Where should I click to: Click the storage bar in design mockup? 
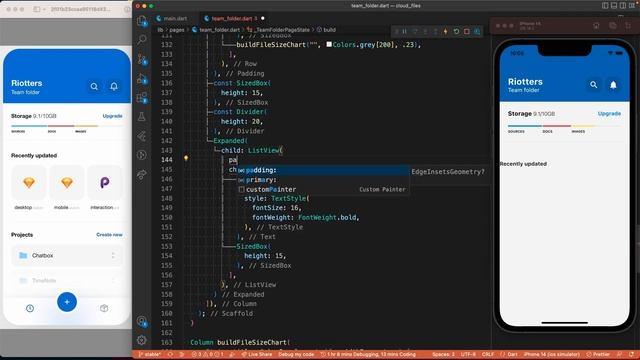(67, 126)
